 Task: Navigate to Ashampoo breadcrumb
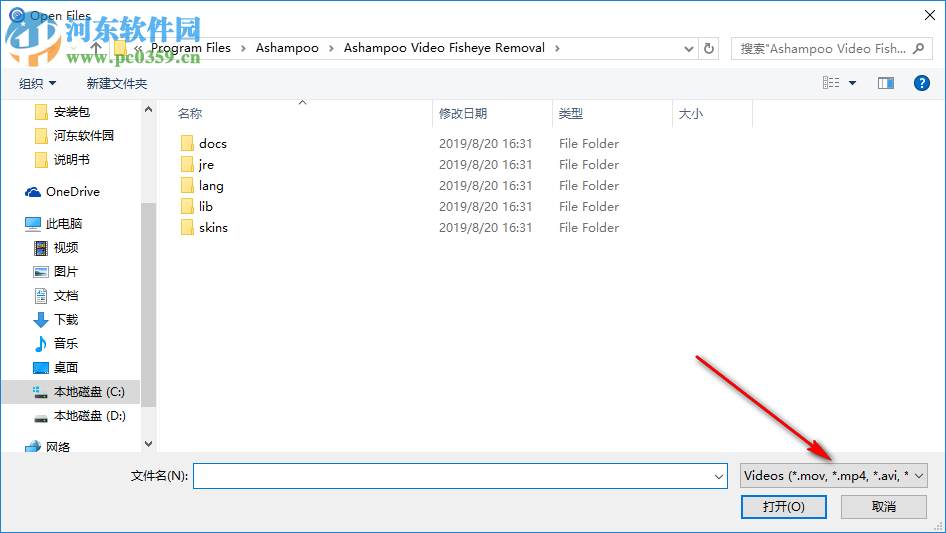[287, 48]
